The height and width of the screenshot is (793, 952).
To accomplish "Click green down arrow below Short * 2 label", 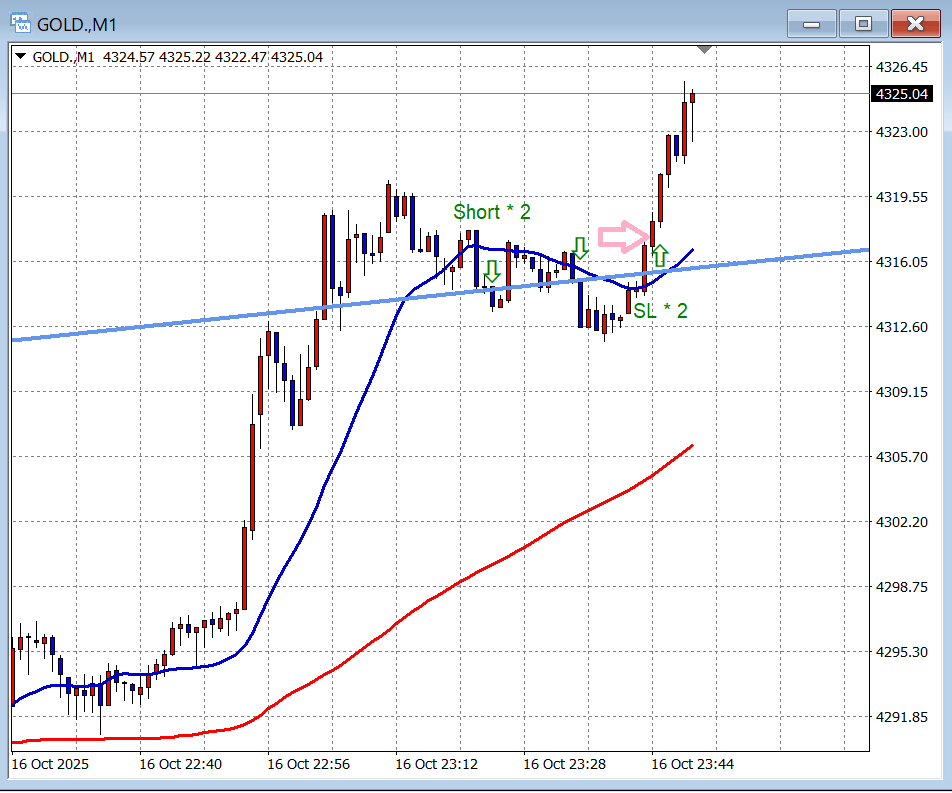I will pos(491,271).
